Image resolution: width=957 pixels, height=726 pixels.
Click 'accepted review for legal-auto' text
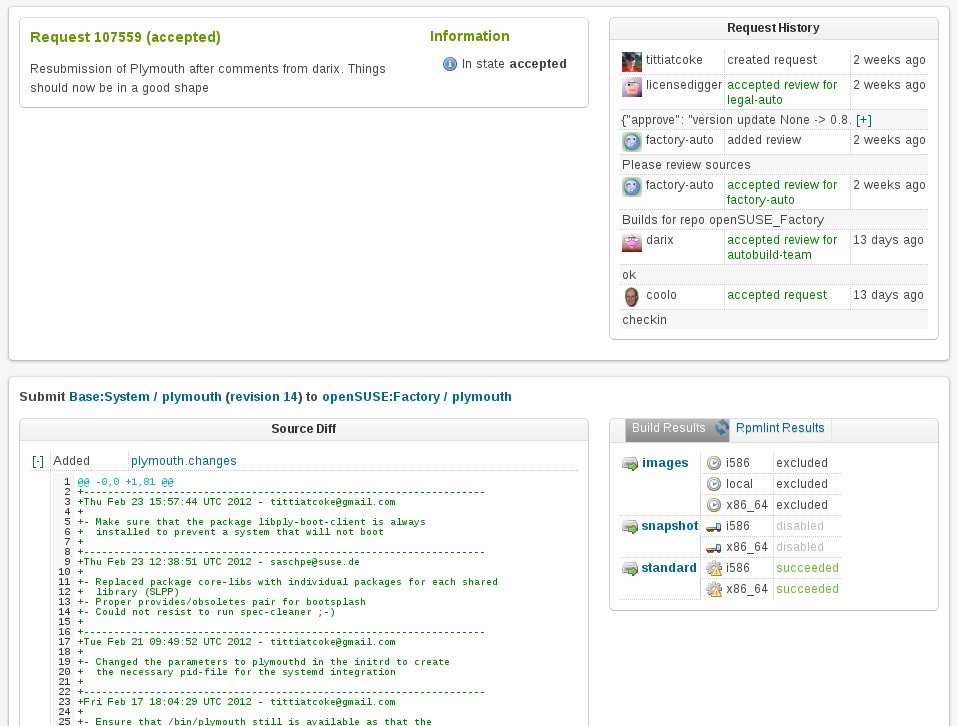[x=782, y=92]
